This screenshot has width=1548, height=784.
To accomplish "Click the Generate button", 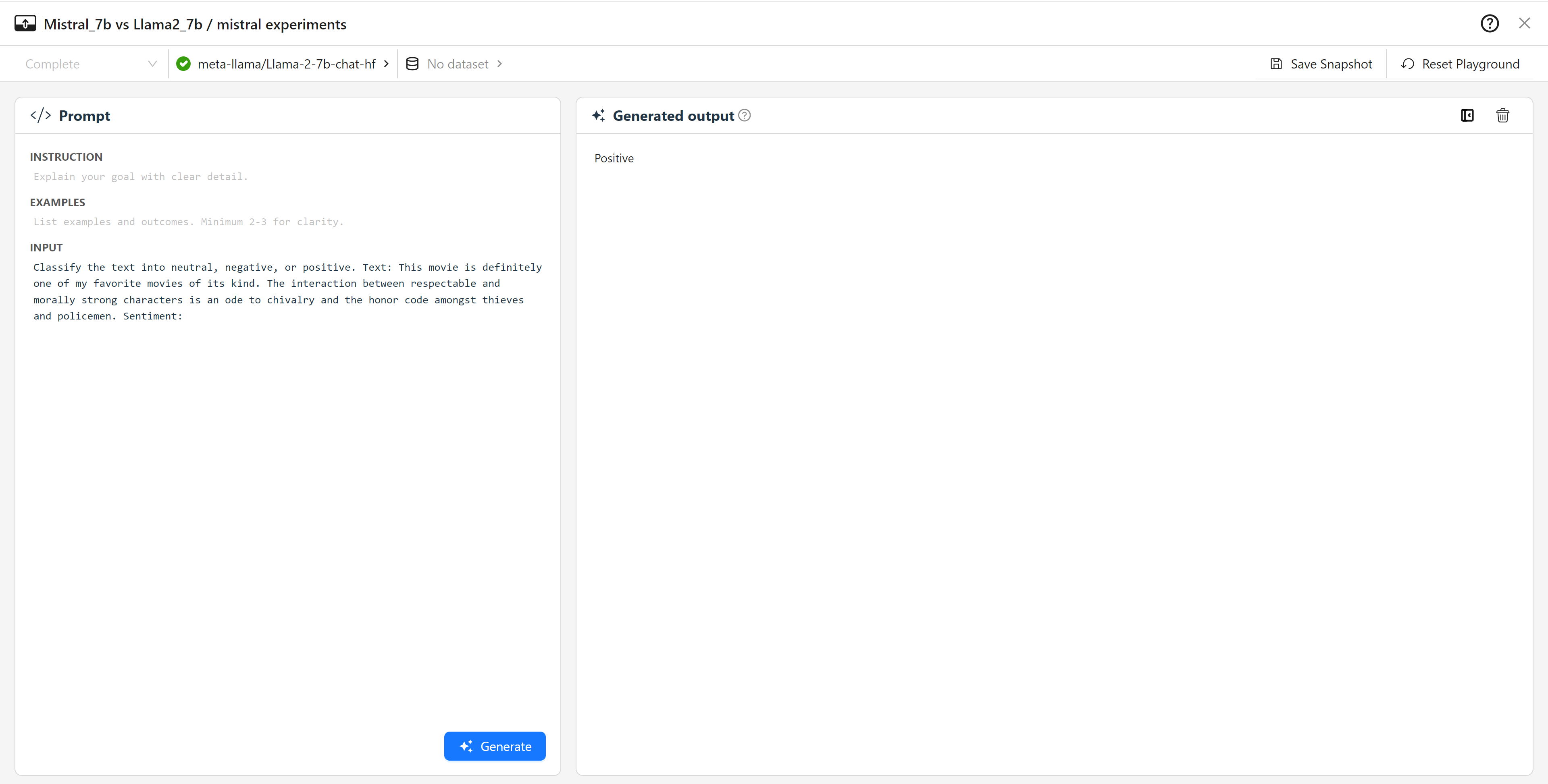I will (x=495, y=746).
